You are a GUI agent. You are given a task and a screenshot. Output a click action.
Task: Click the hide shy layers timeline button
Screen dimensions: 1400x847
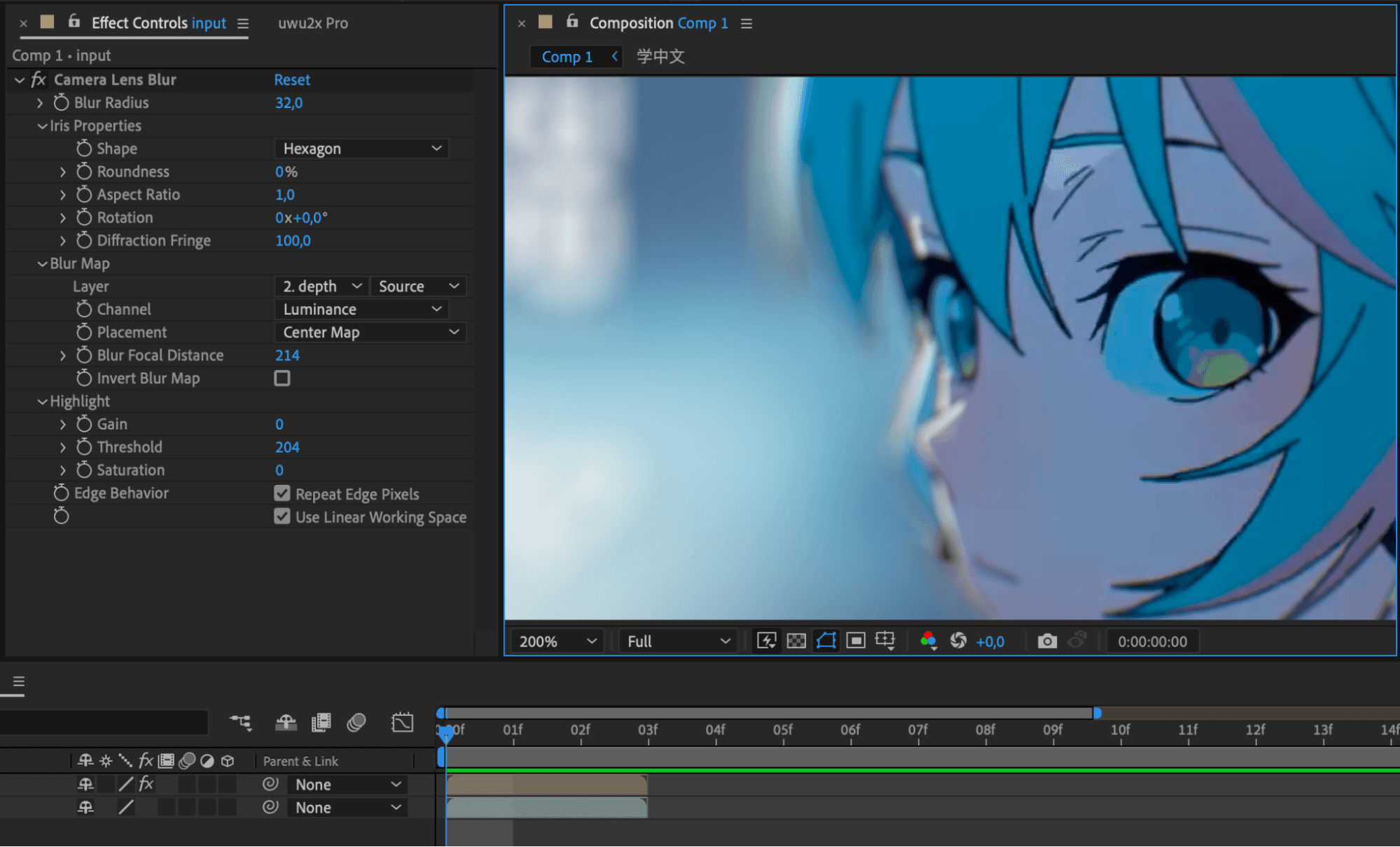tap(286, 722)
